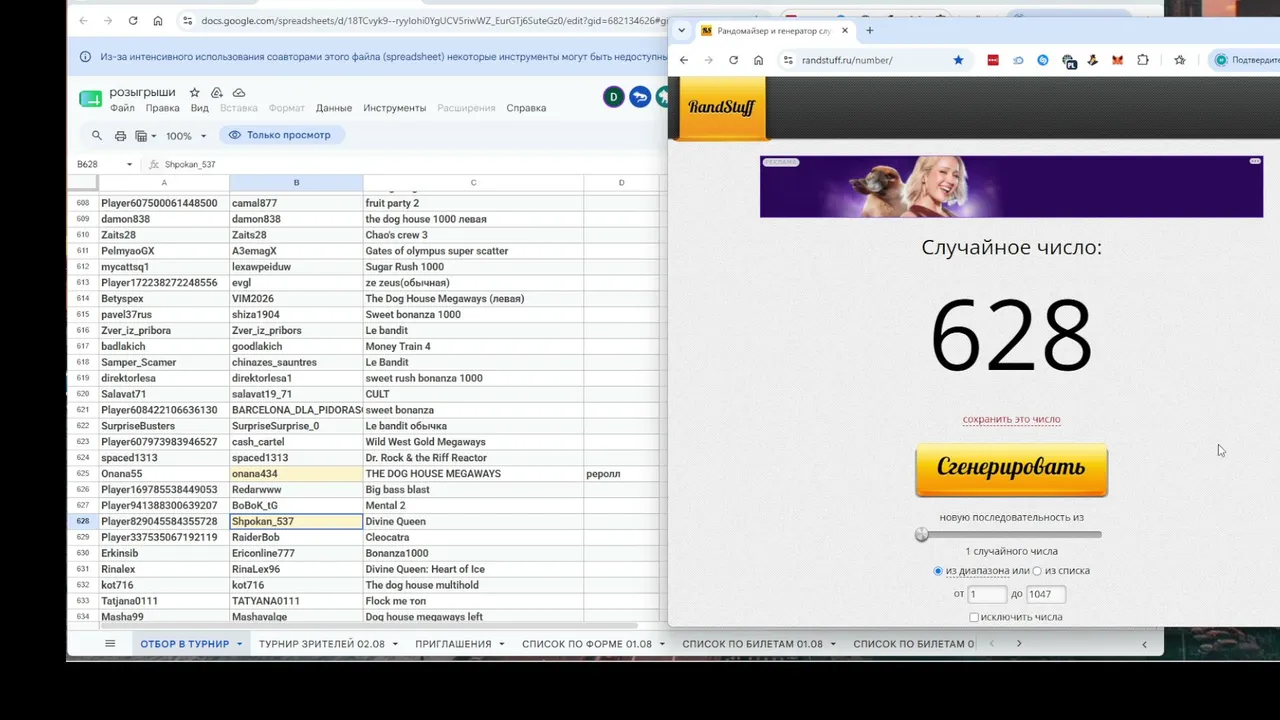Screen dimensions: 1280x720
Task: Open the search menus magnifier in Sheets
Action: pos(97,135)
